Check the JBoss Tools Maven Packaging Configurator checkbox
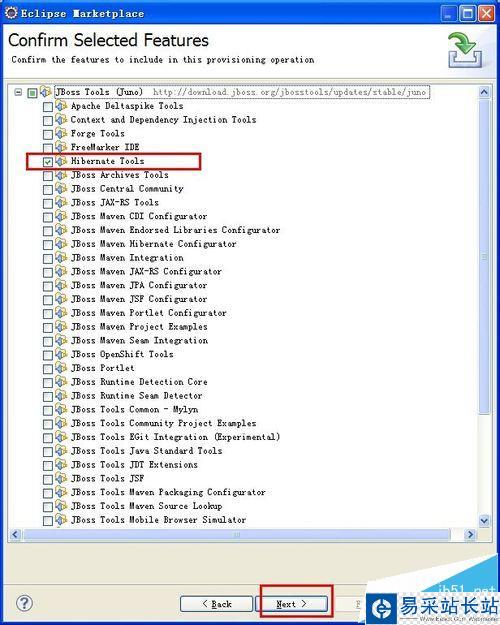The image size is (500, 625). click(x=48, y=493)
